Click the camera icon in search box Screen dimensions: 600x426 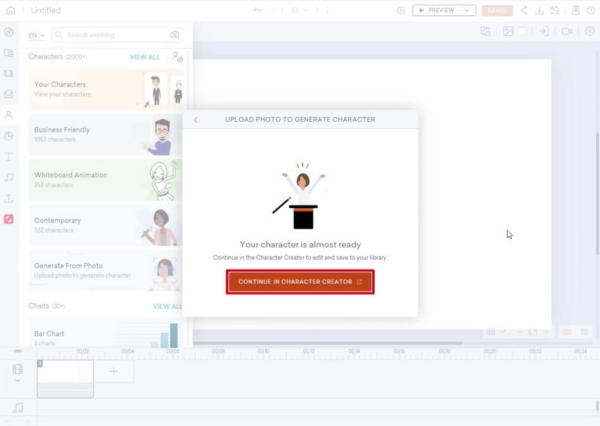pyautogui.click(x=174, y=35)
